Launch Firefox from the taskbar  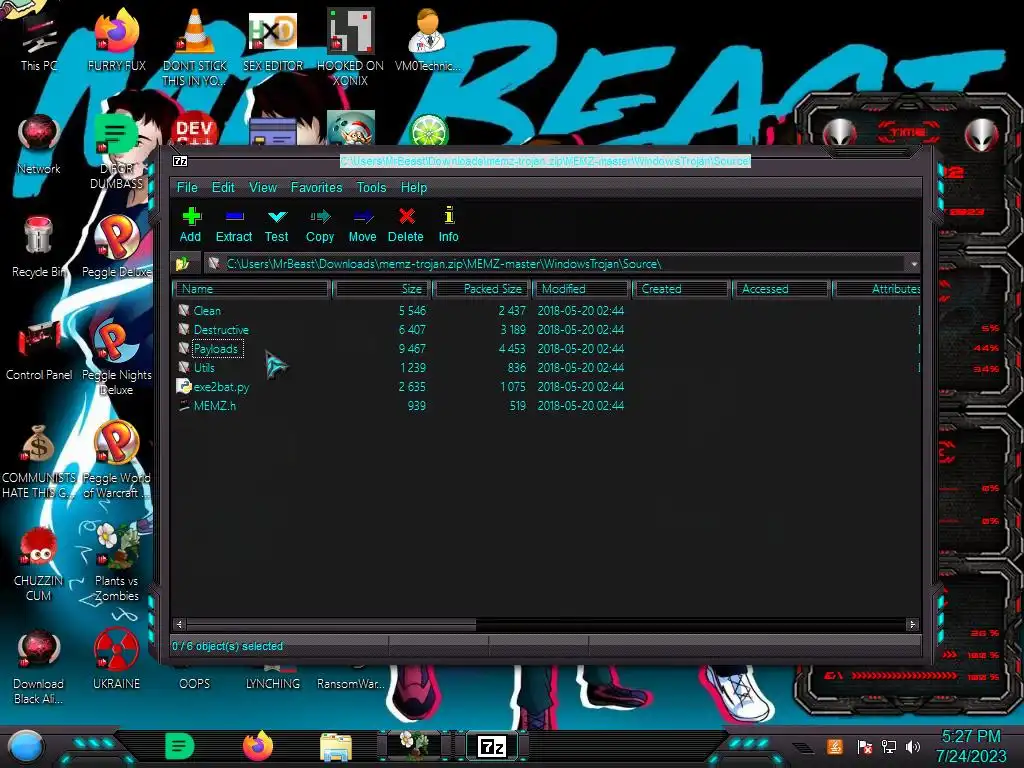coord(258,746)
